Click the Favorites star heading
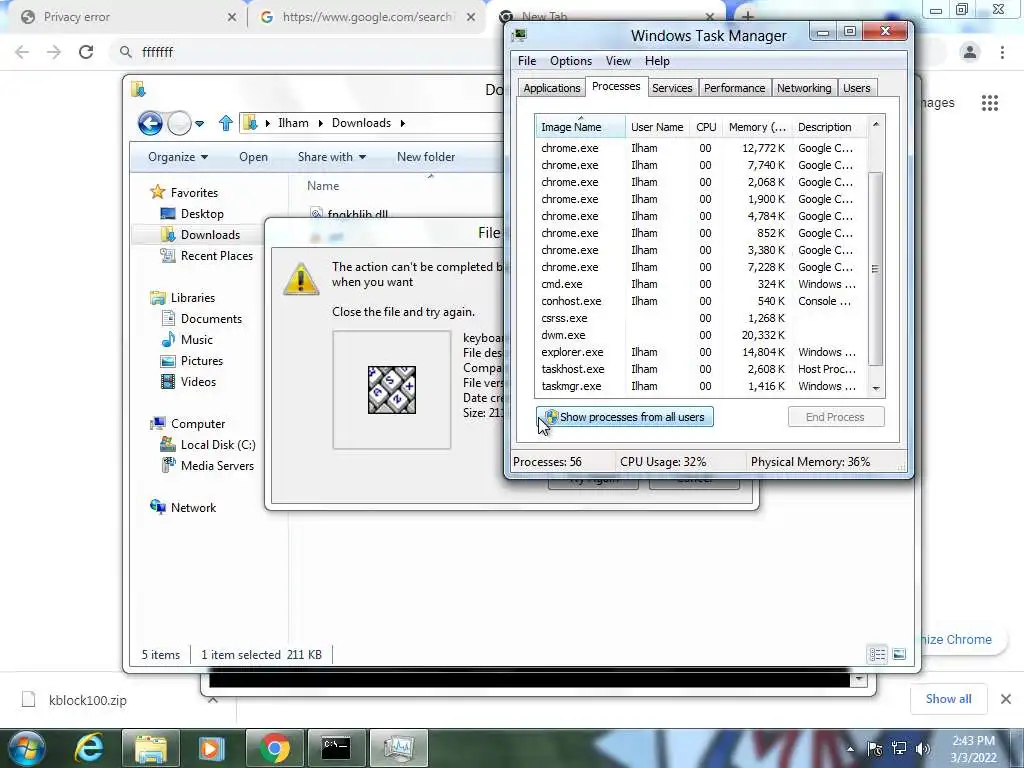Viewport: 1024px width, 768px height. (x=157, y=192)
